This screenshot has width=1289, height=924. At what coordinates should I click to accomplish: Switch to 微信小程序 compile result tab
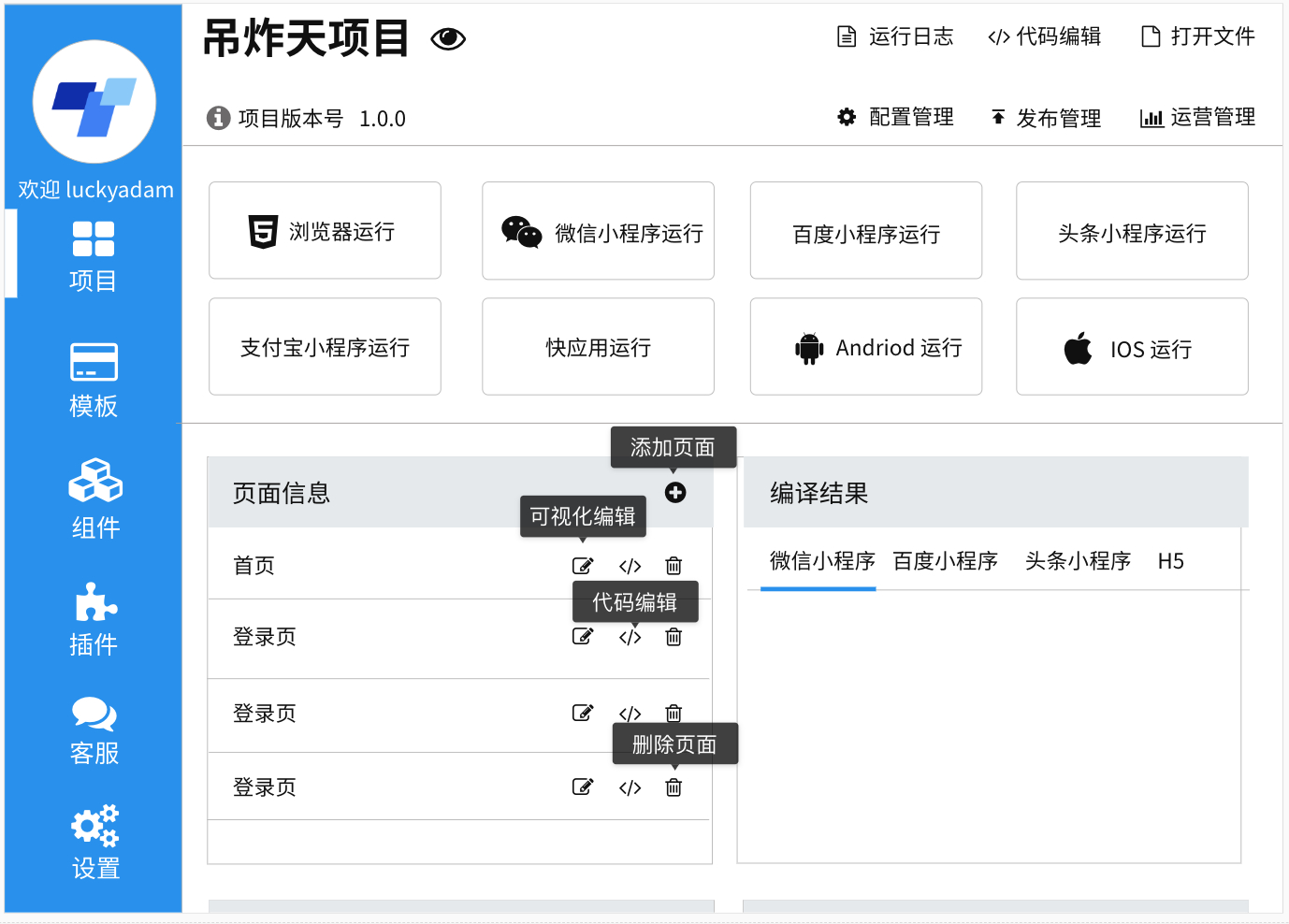[821, 561]
